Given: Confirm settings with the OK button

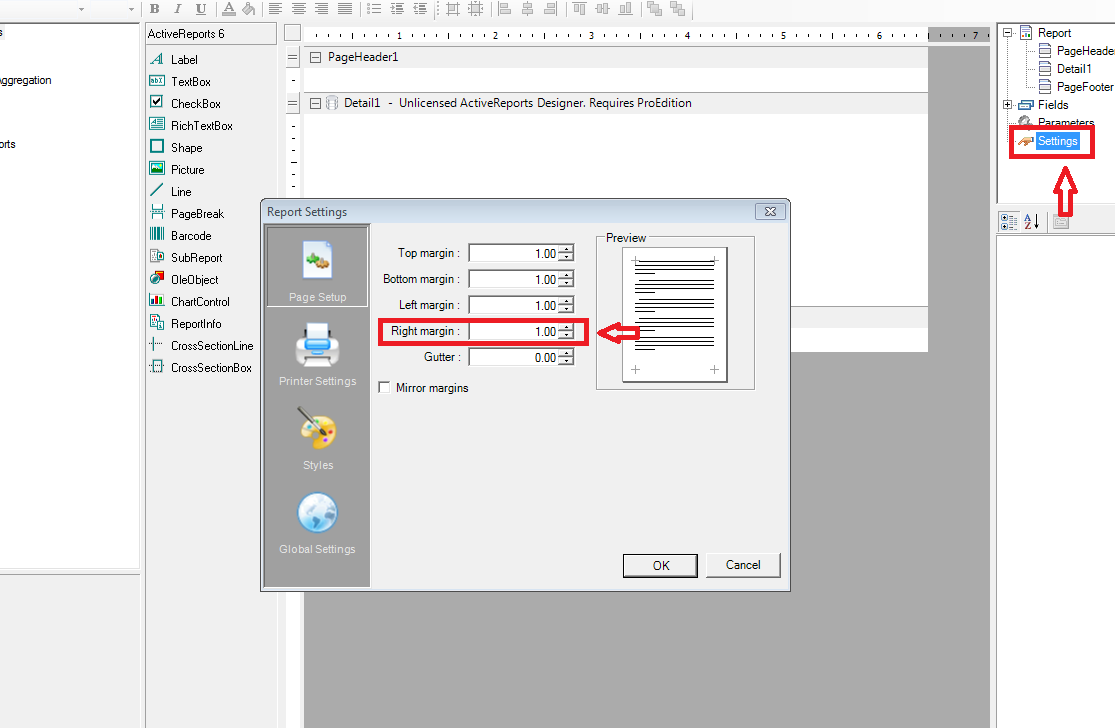Looking at the screenshot, I should (x=660, y=565).
